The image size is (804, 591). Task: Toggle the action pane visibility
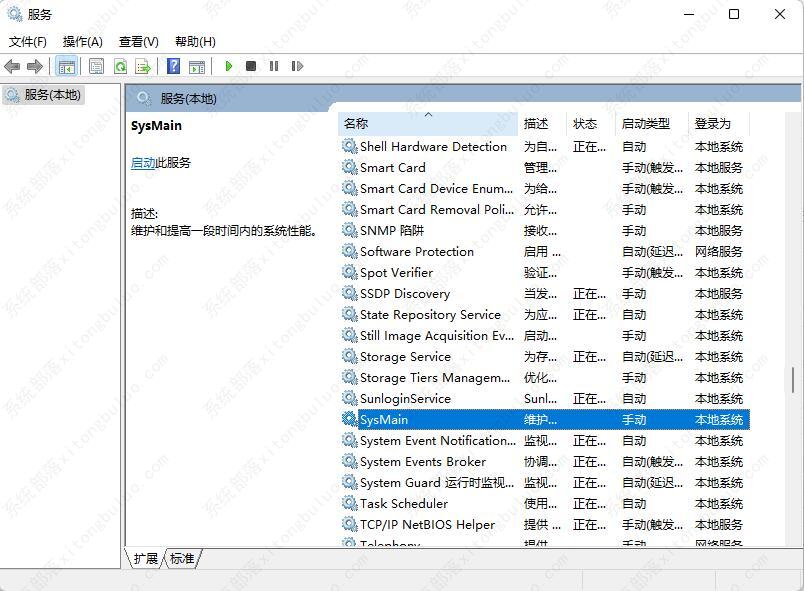(x=196, y=66)
